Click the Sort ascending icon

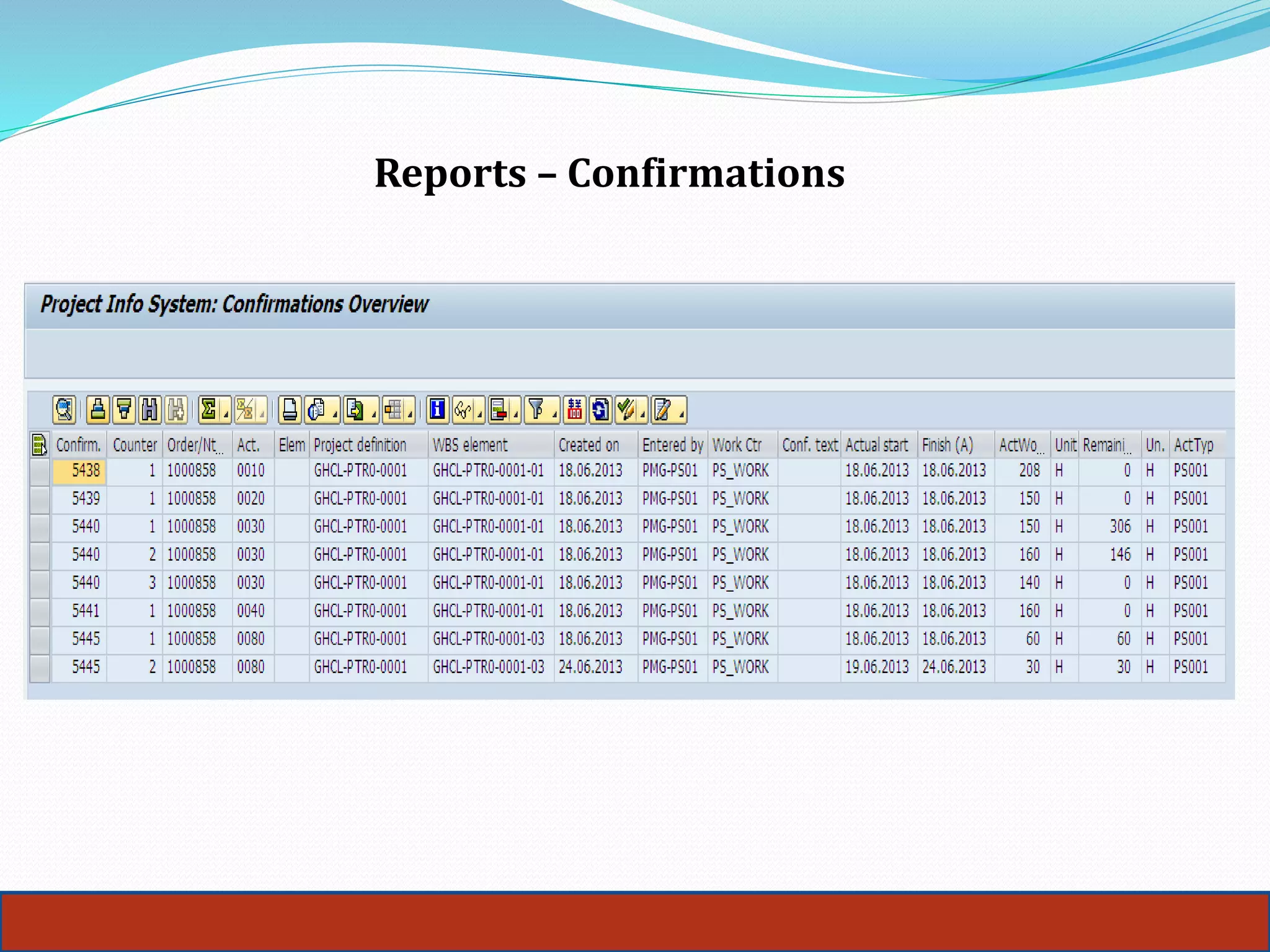pyautogui.click(x=98, y=410)
